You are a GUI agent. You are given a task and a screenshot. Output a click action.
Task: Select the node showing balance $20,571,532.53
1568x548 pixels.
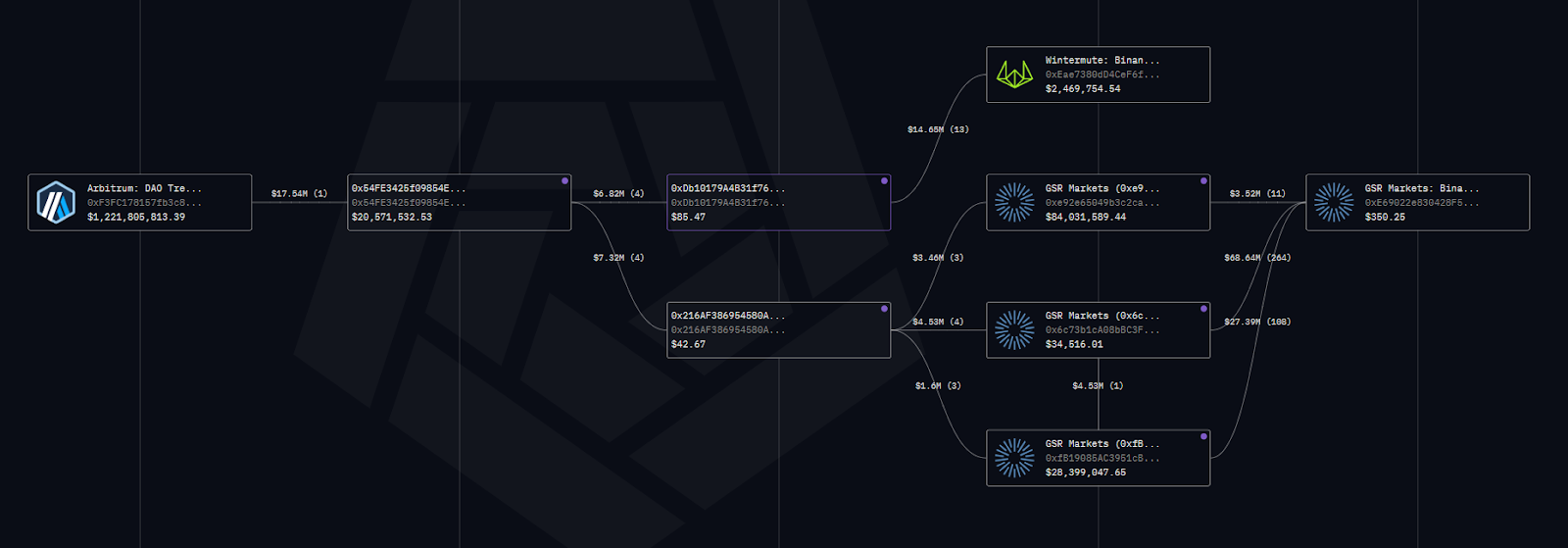click(459, 203)
